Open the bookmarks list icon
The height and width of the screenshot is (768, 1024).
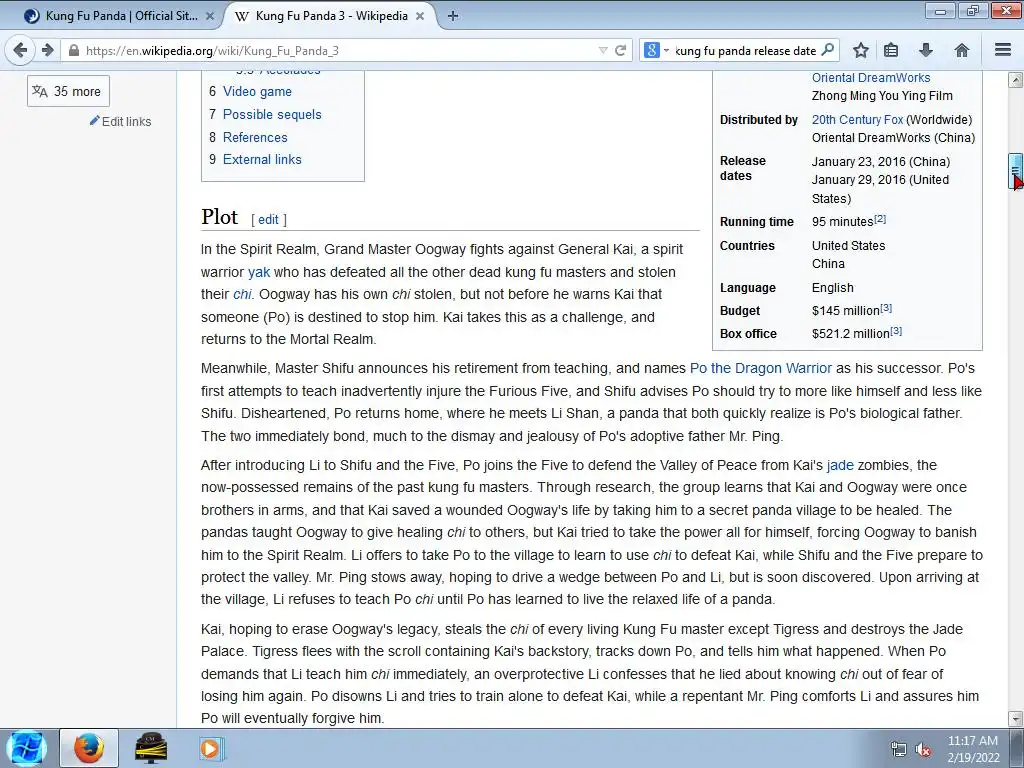pos(891,50)
